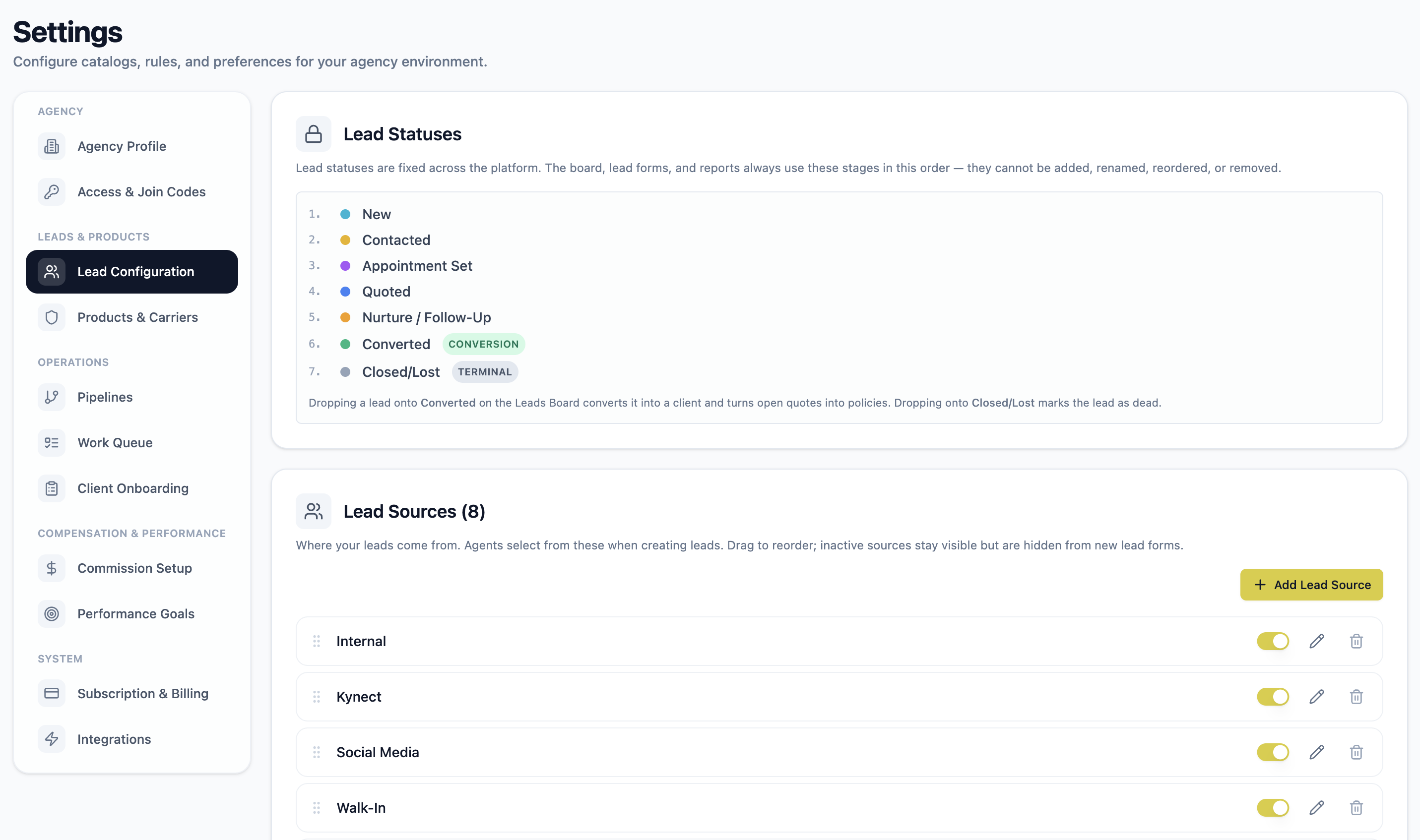Click the Lead Sources (8) heading

(x=414, y=512)
